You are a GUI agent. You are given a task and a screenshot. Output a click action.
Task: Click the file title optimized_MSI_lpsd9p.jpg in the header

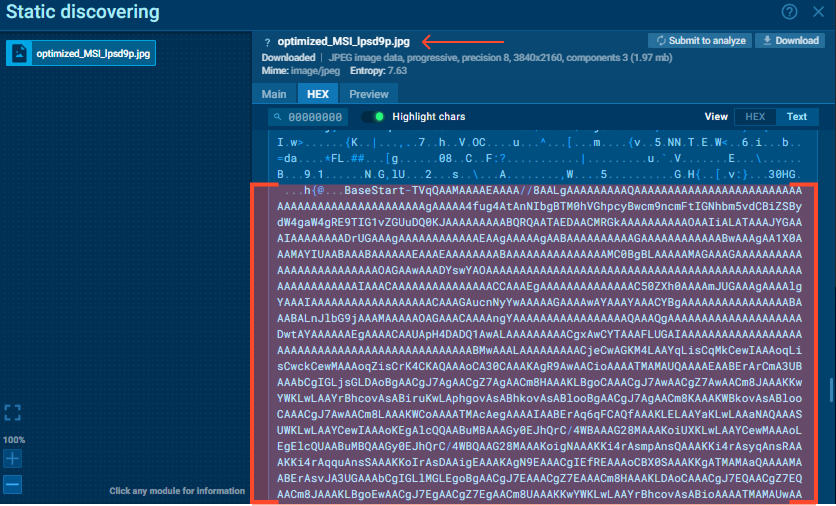coord(343,42)
